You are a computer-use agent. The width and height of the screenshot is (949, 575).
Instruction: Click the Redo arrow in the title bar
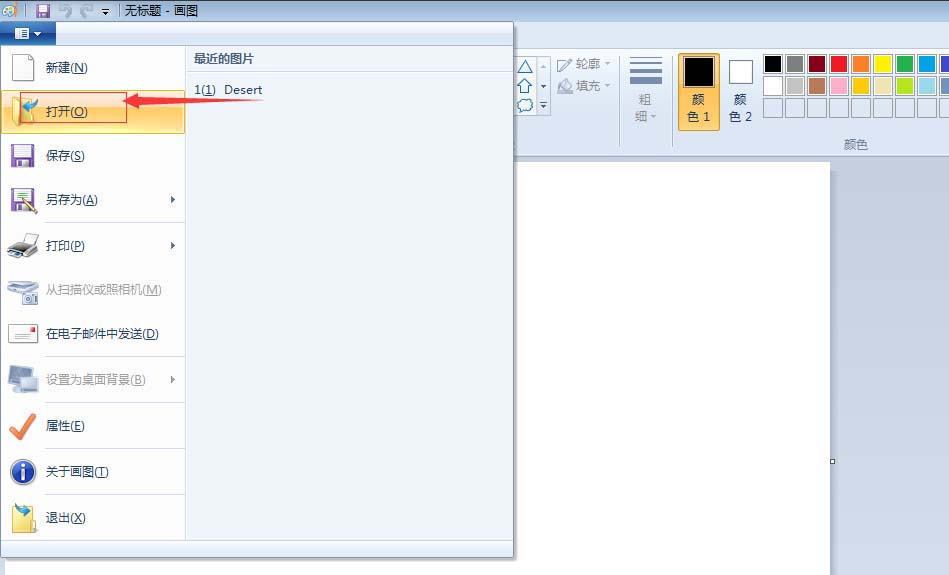coord(86,10)
